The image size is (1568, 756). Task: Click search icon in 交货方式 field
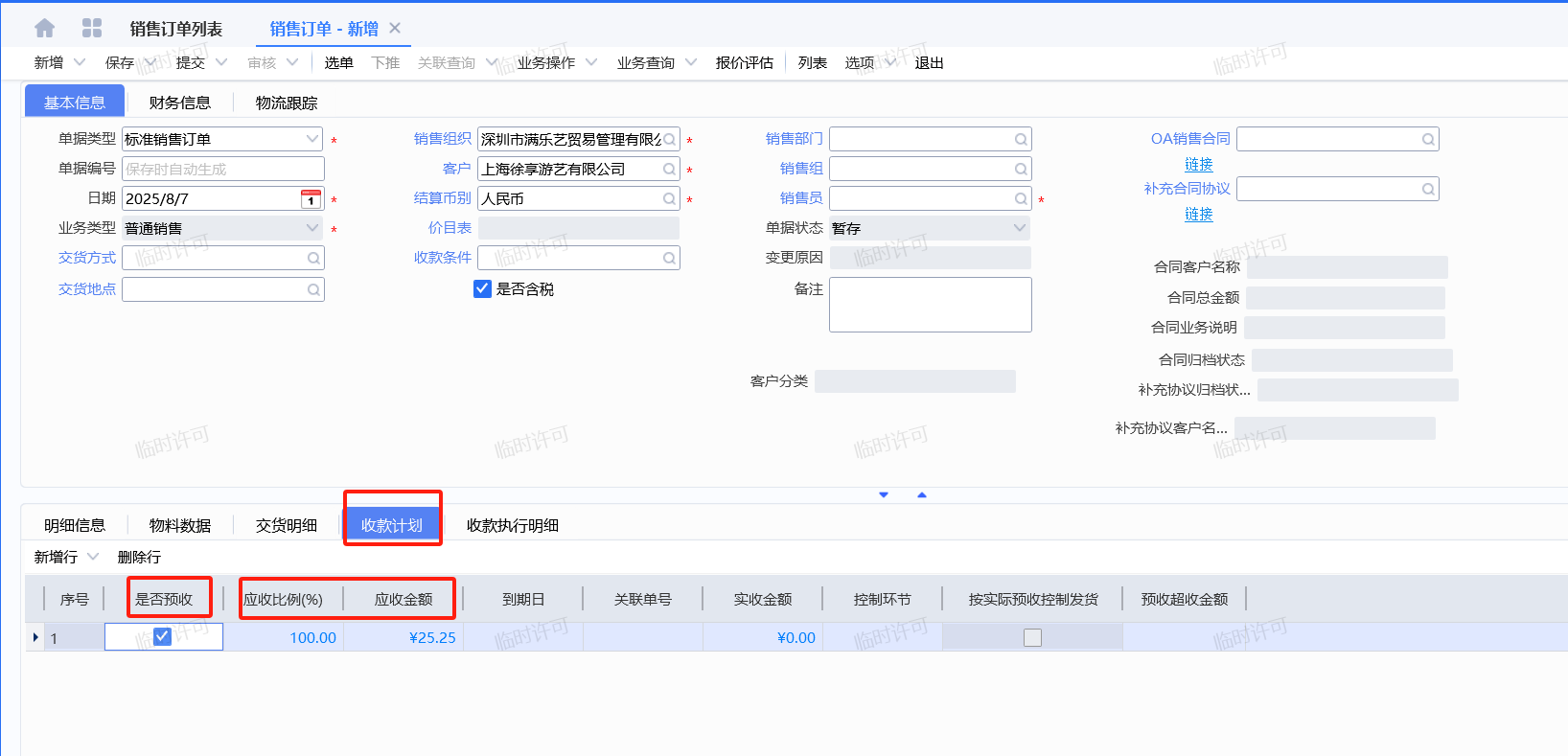click(x=313, y=259)
